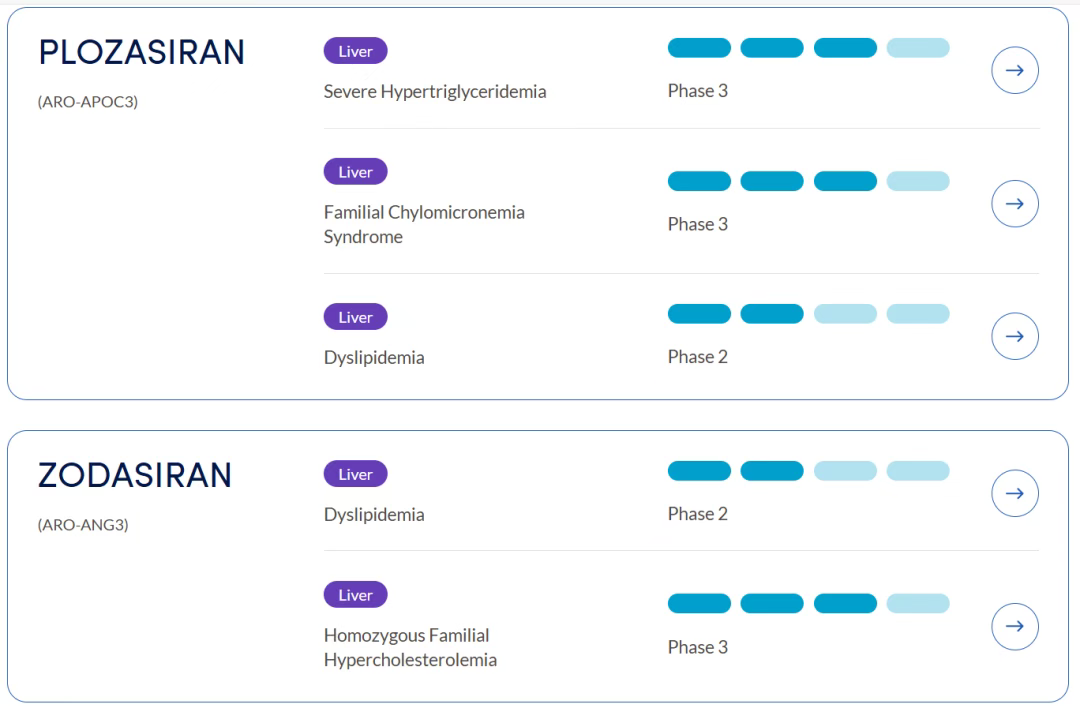Open Familial Chylomicronemia Syndrome indication

[424, 224]
